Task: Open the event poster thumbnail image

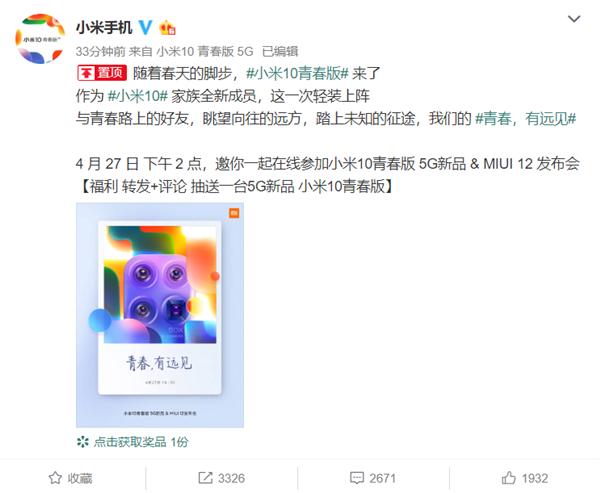Action: [x=160, y=315]
